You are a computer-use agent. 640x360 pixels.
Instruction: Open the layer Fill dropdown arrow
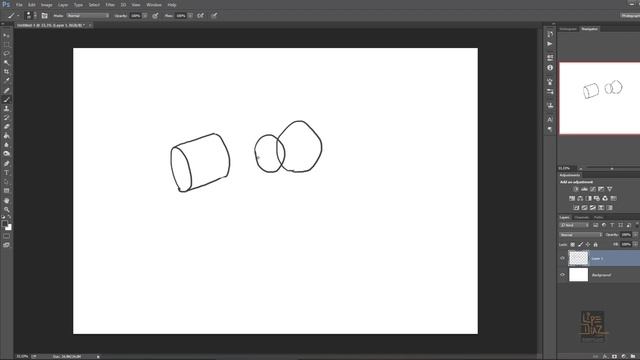tap(636, 244)
